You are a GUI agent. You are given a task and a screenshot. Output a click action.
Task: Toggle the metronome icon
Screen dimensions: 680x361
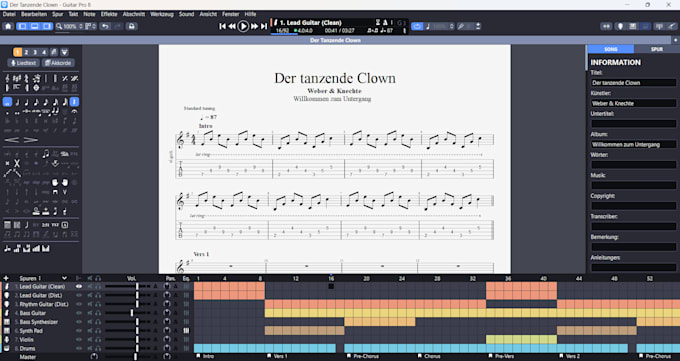(385, 23)
